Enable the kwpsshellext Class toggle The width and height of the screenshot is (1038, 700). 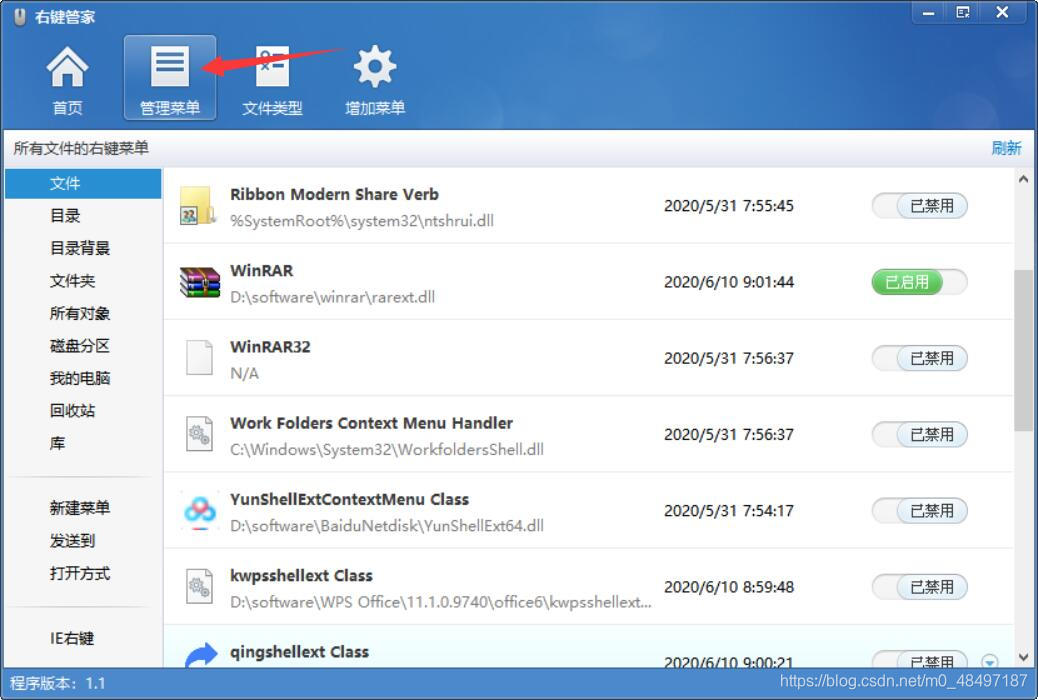click(x=920, y=587)
